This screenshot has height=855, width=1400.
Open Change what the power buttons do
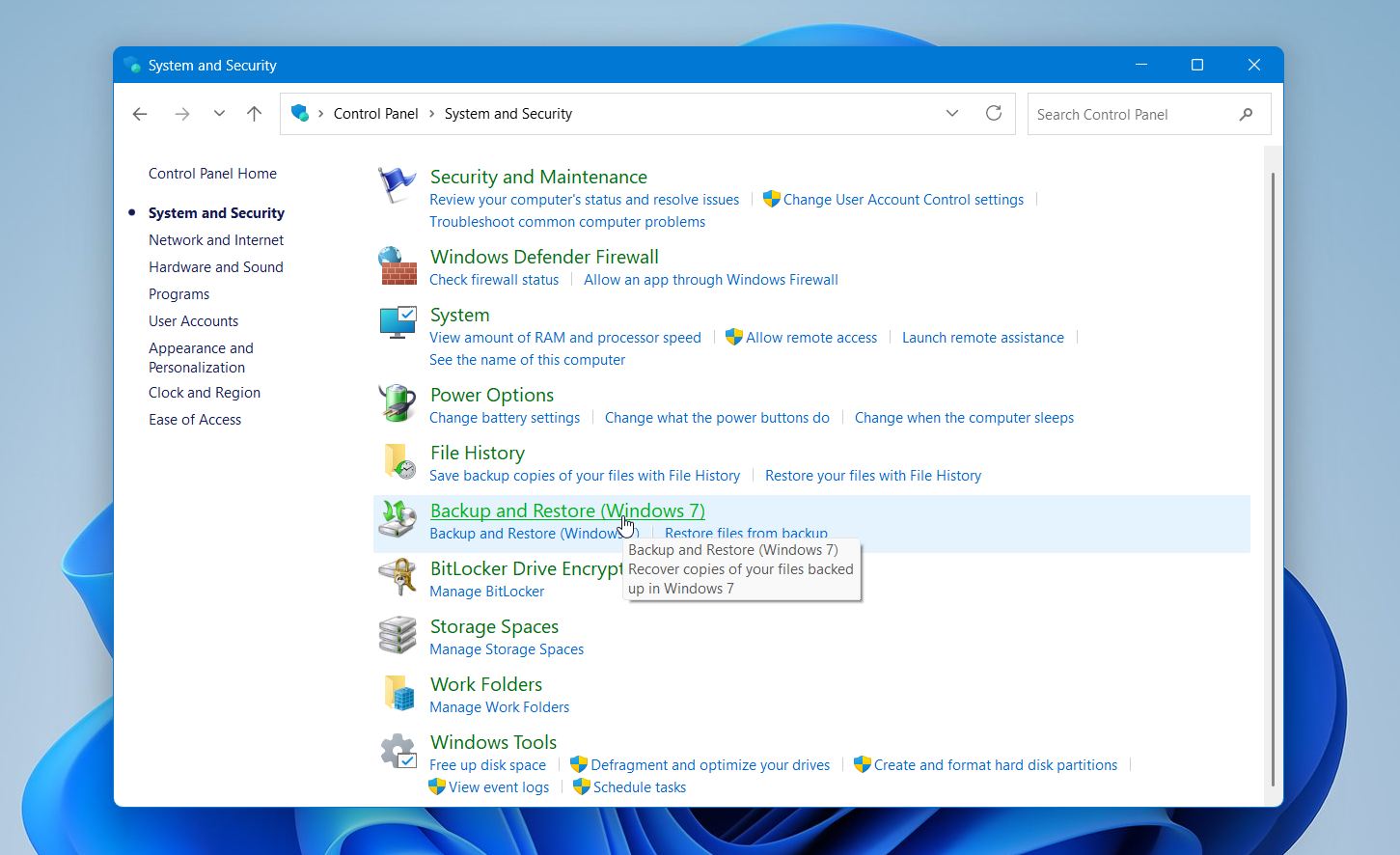717,418
